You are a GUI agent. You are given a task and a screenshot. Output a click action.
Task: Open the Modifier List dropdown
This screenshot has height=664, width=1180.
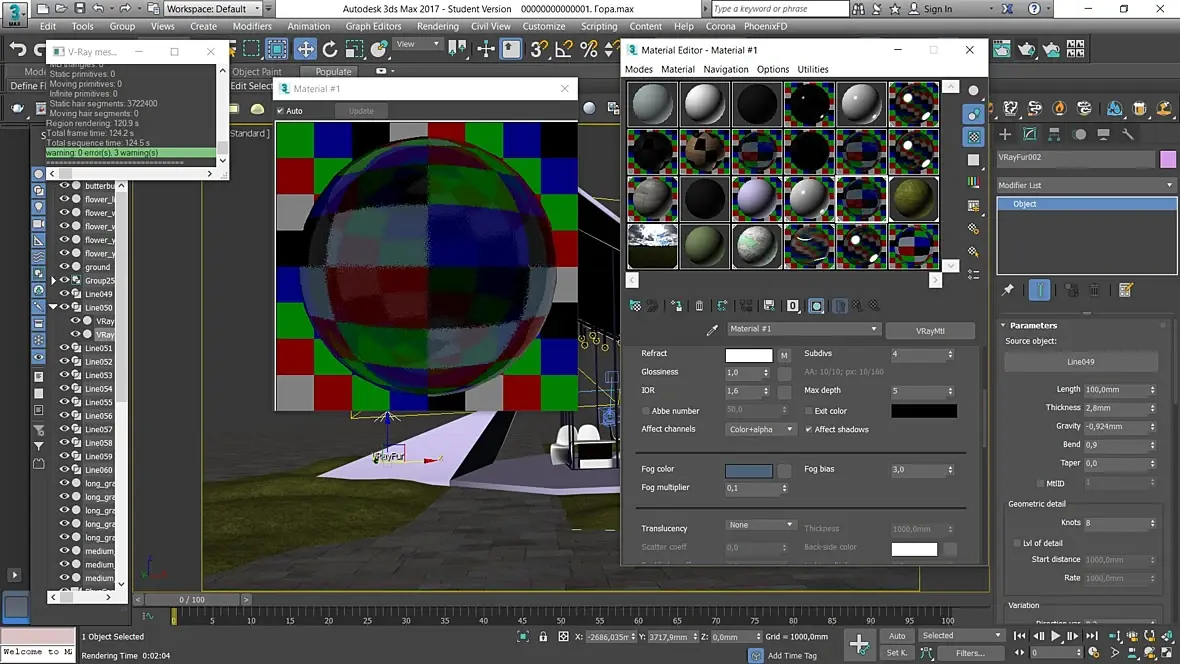pyautogui.click(x=1086, y=185)
